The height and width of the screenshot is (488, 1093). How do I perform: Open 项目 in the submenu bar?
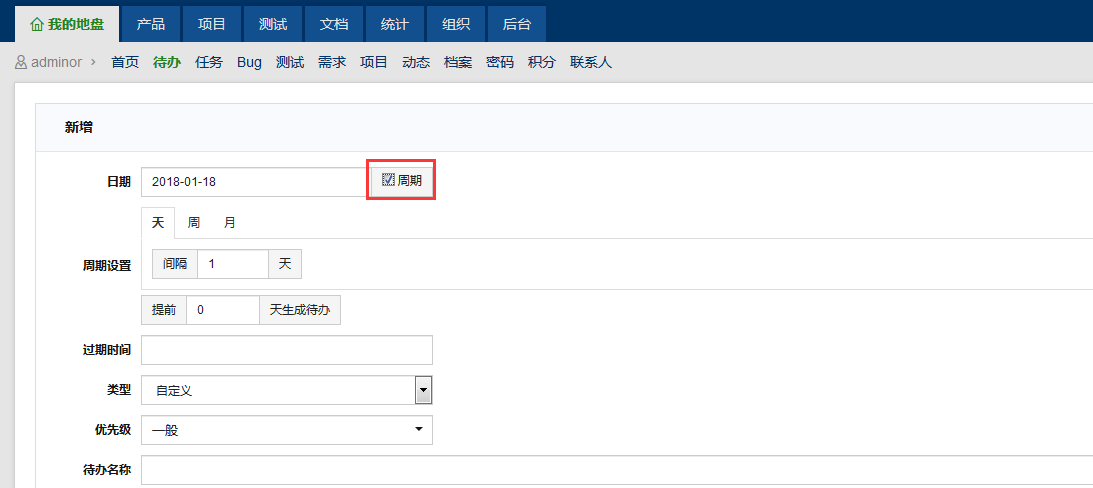[374, 63]
